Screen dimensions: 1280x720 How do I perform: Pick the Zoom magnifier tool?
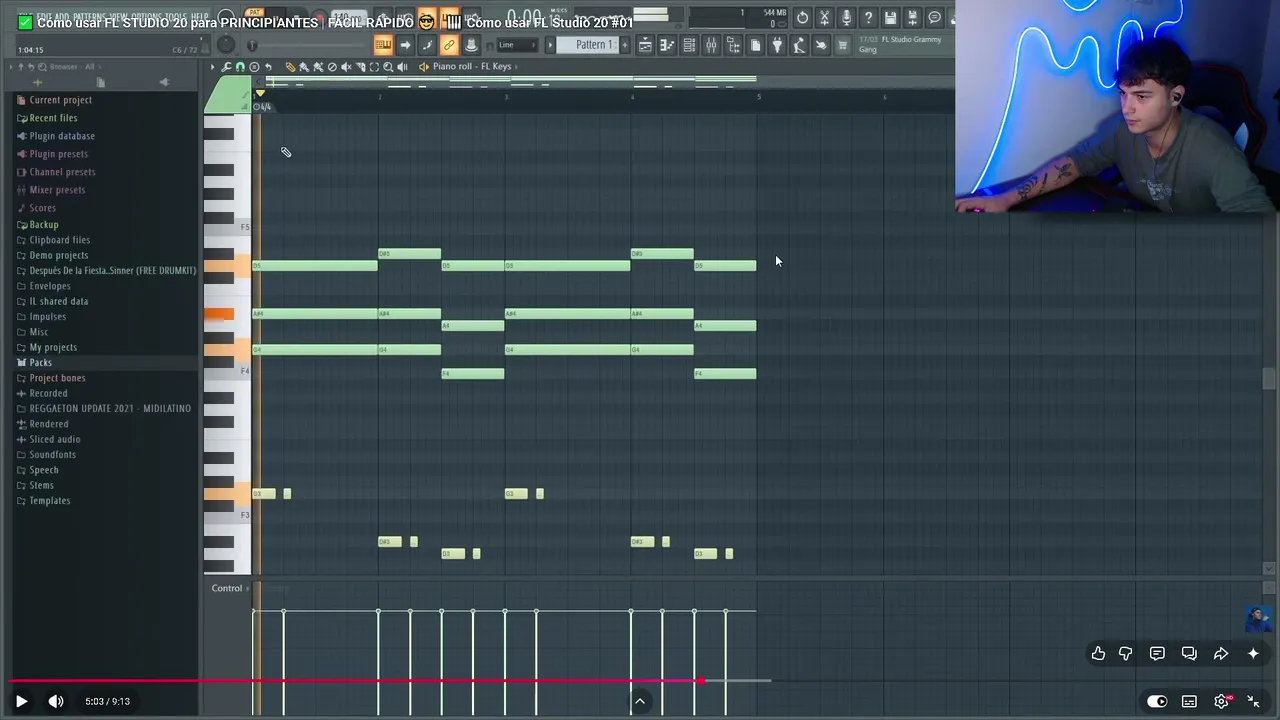coord(388,67)
